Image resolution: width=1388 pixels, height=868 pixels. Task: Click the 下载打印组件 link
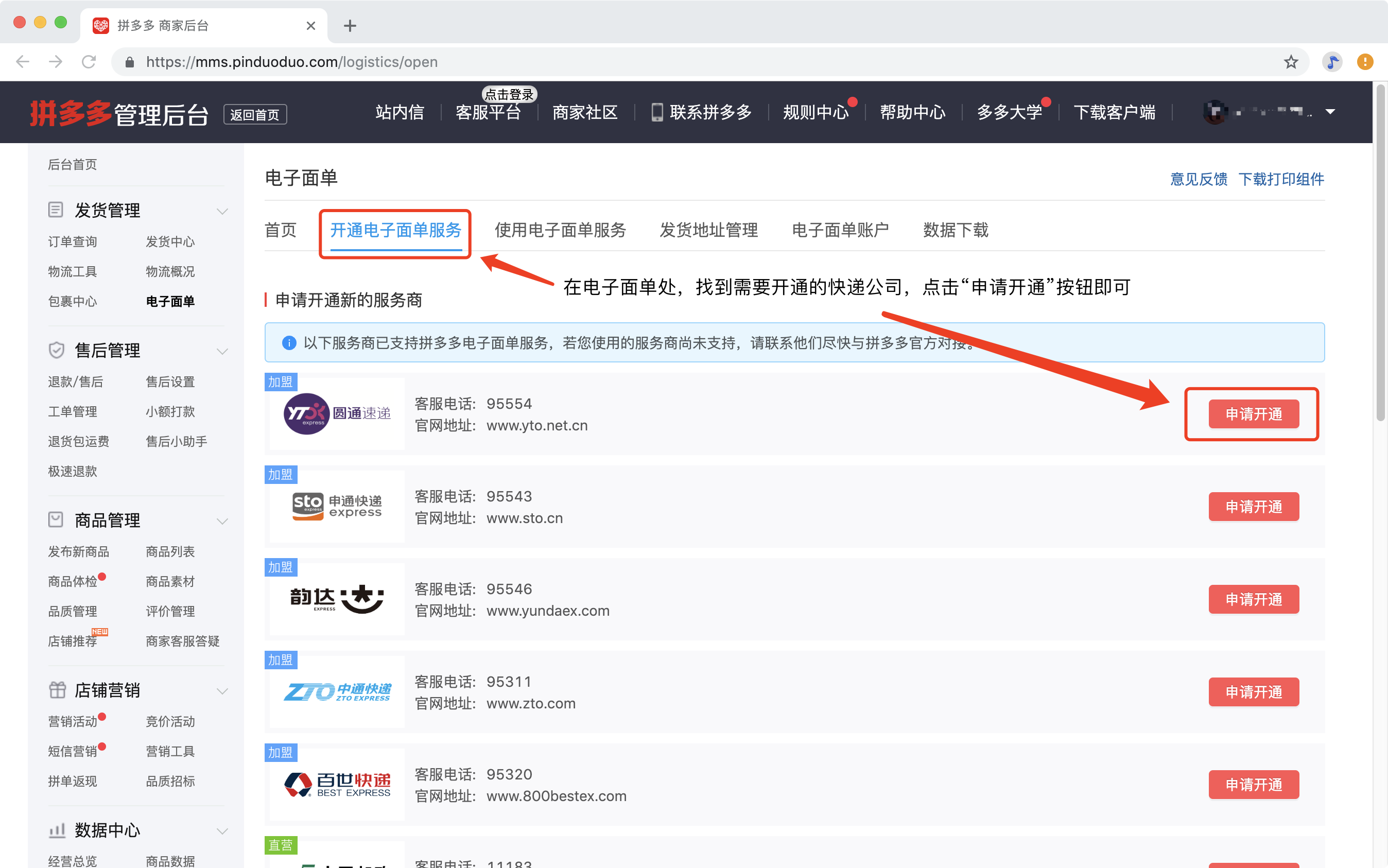pos(1281,179)
